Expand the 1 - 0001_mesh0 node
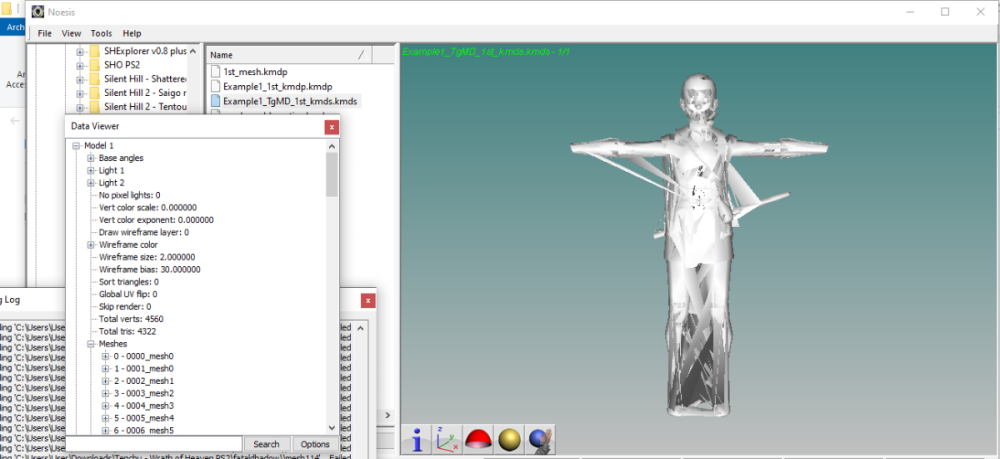 [105, 368]
